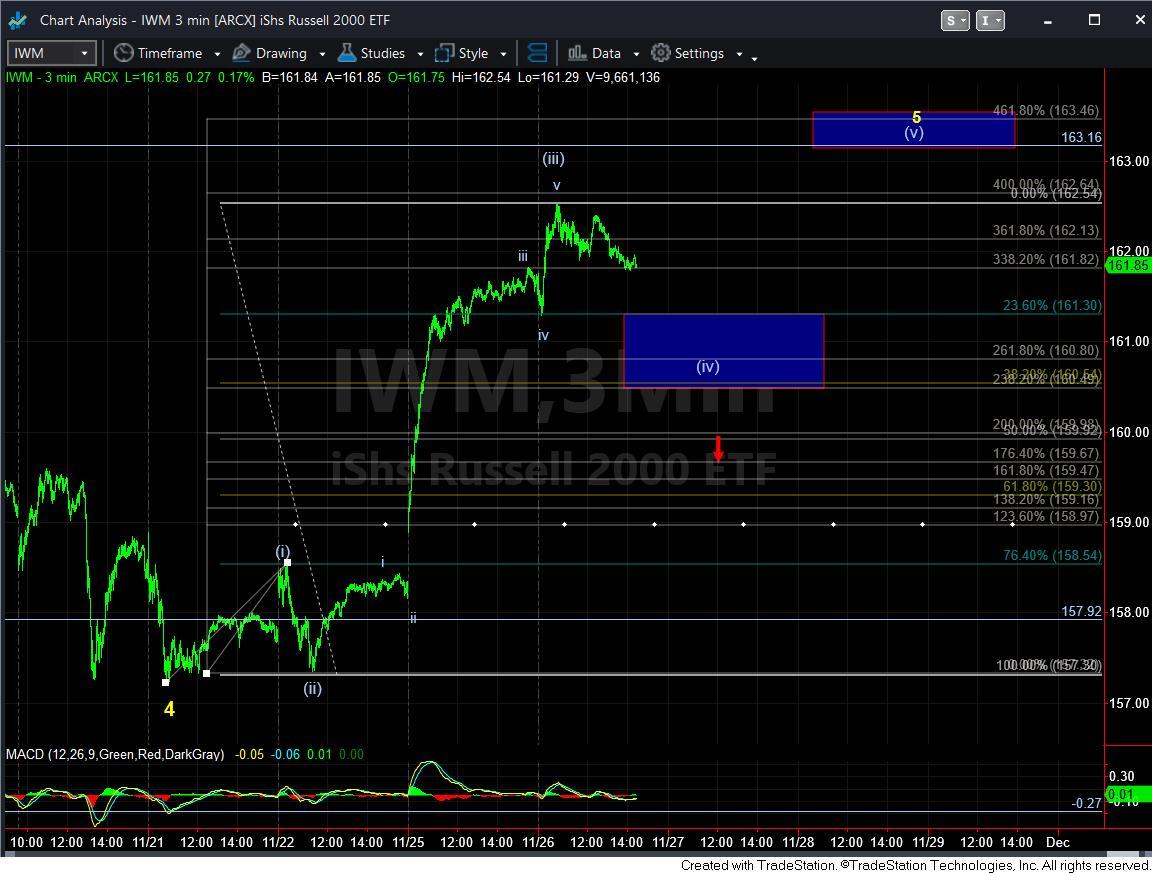
Task: Click the 76.40% (158.54) retracement label
Action: 1052,555
